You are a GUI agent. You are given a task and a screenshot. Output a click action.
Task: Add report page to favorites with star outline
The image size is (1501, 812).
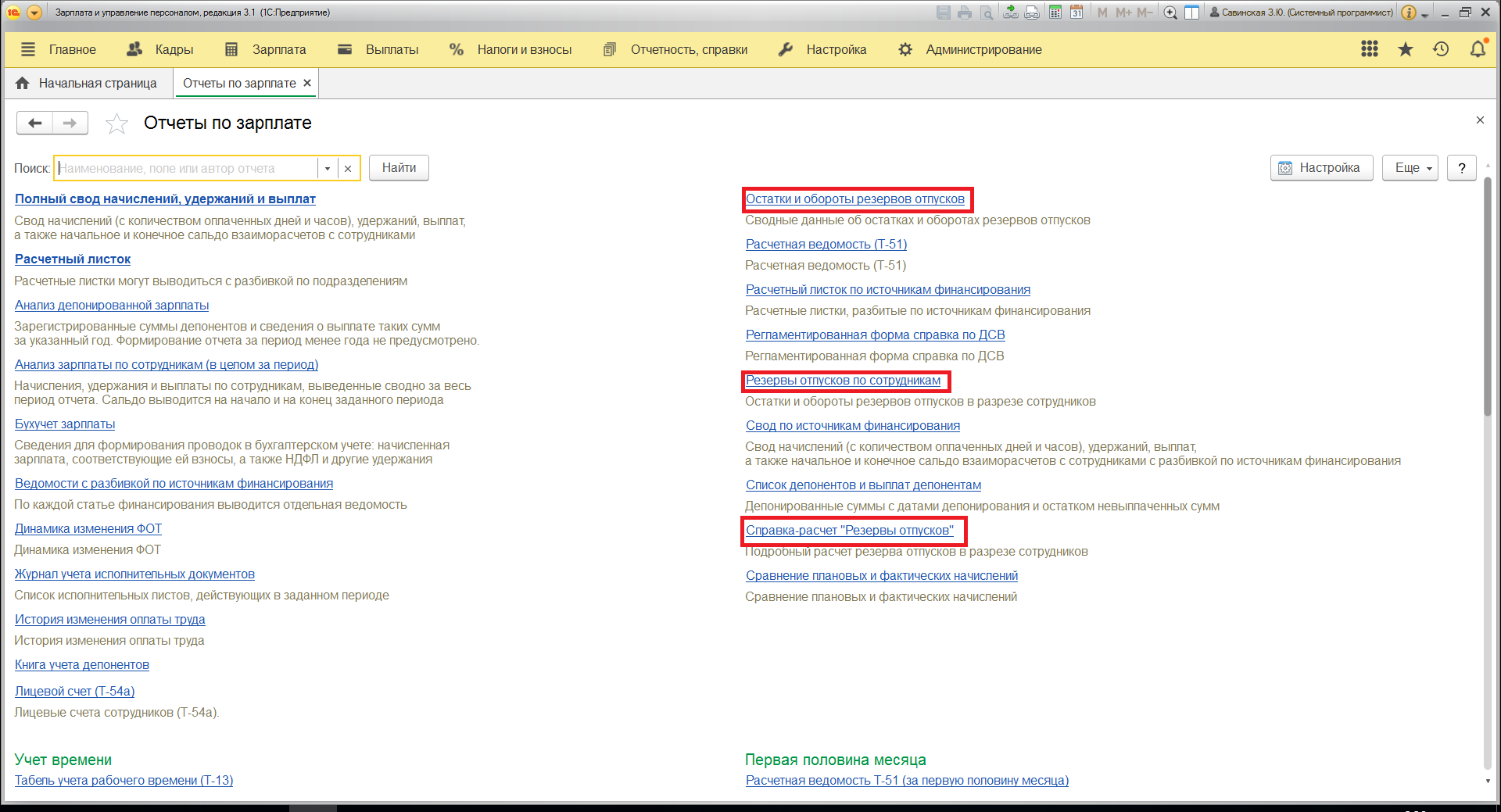click(116, 123)
